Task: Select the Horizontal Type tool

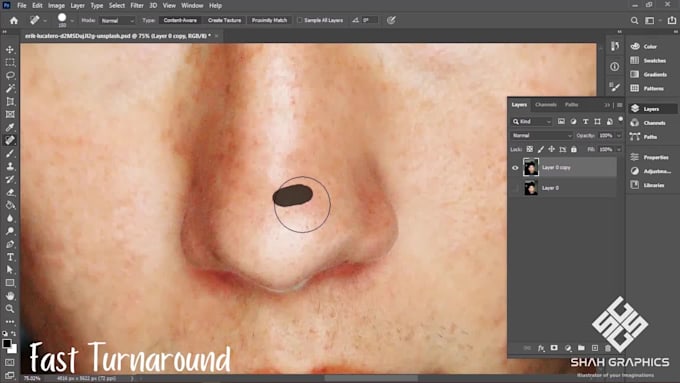Action: pos(10,257)
